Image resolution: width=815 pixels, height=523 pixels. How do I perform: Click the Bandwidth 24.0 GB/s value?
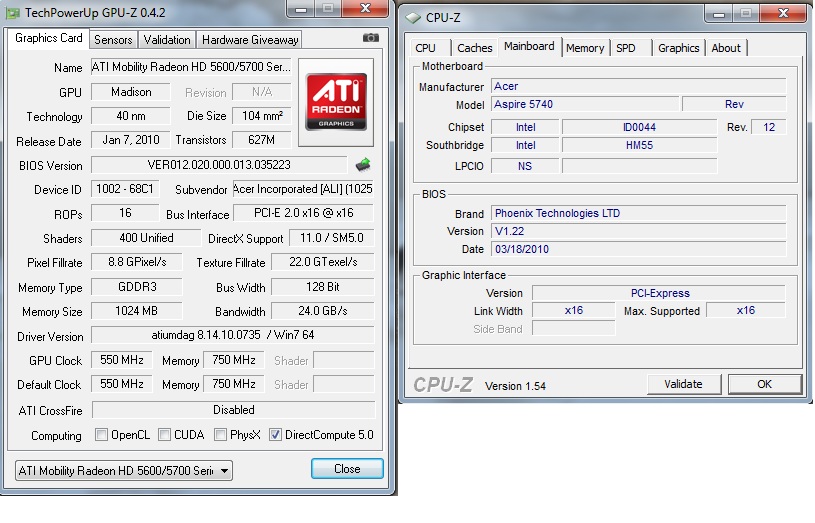point(323,311)
